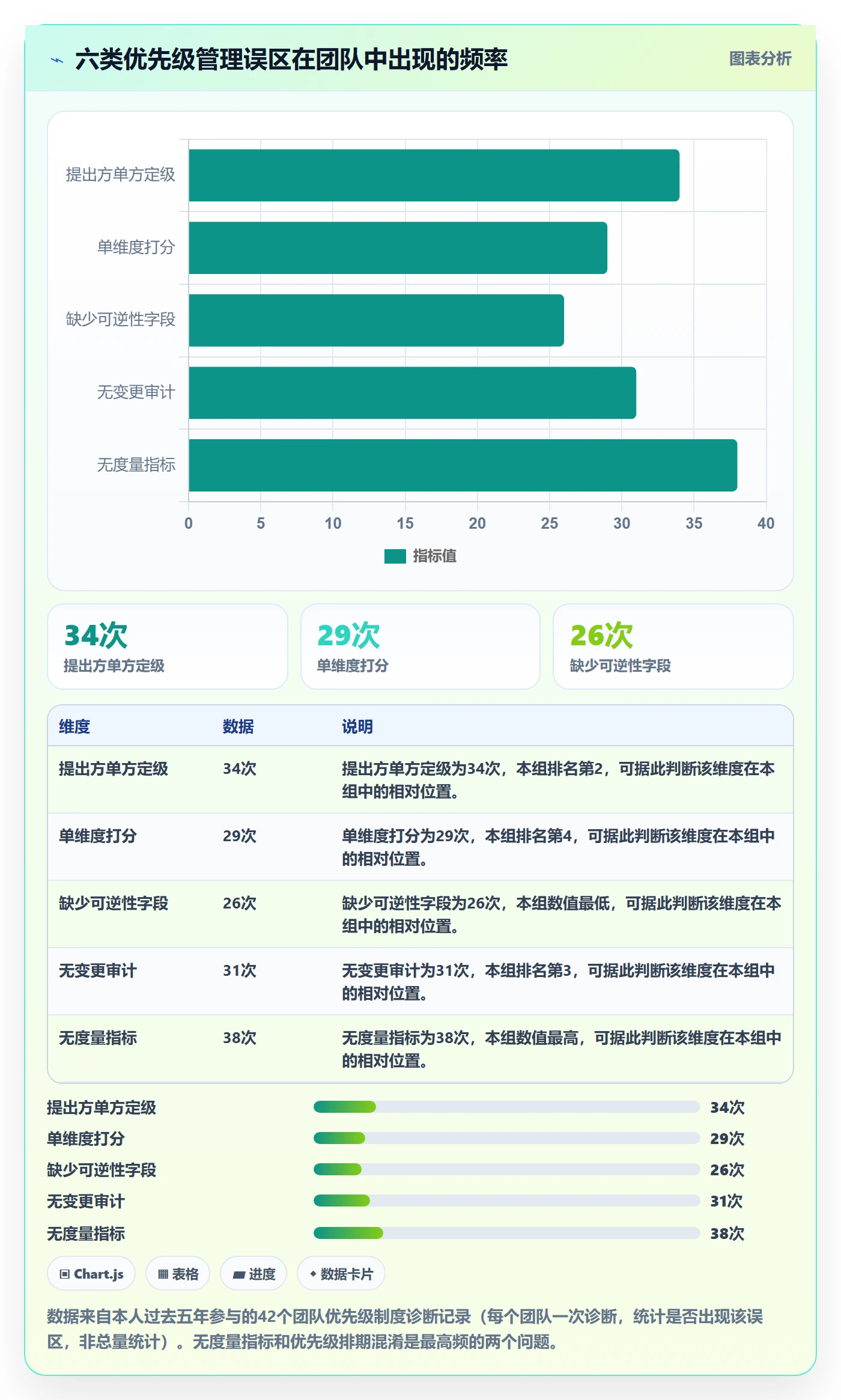Image resolution: width=841 pixels, height=1400 pixels.
Task: Click the 单维度打分 progress bar
Action: (507, 1138)
